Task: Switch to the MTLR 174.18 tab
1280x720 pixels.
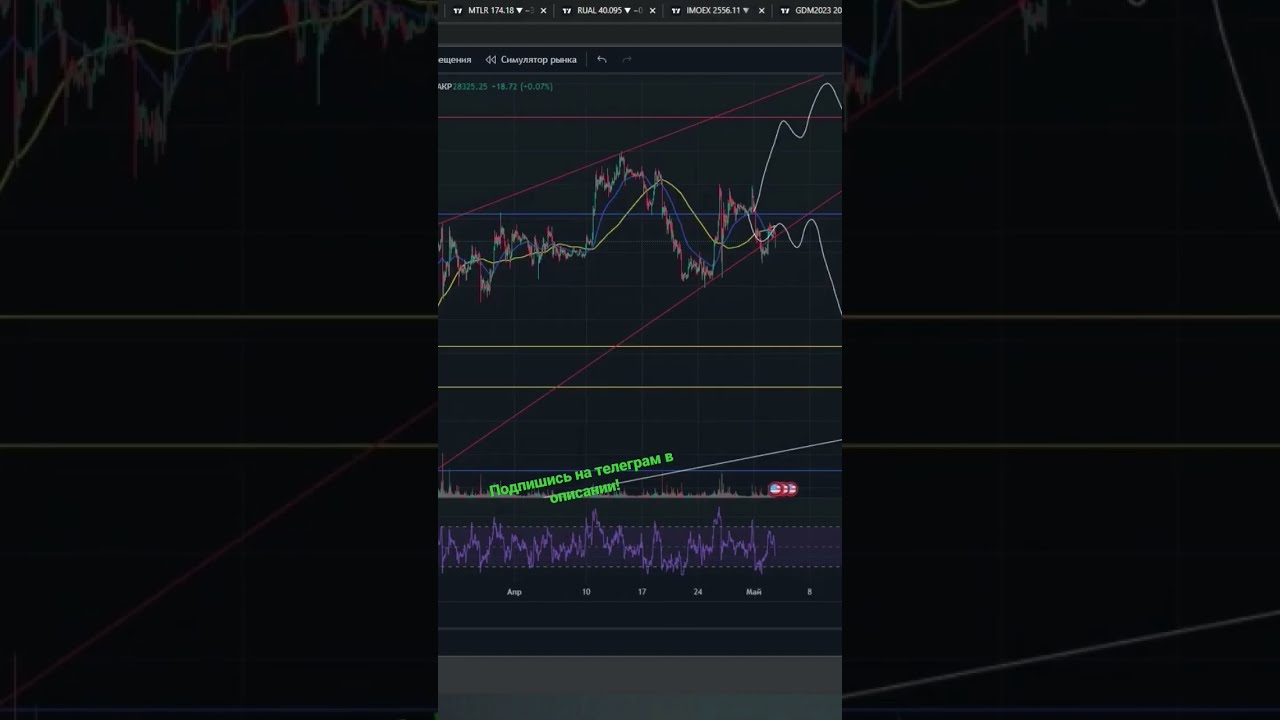Action: (x=499, y=11)
